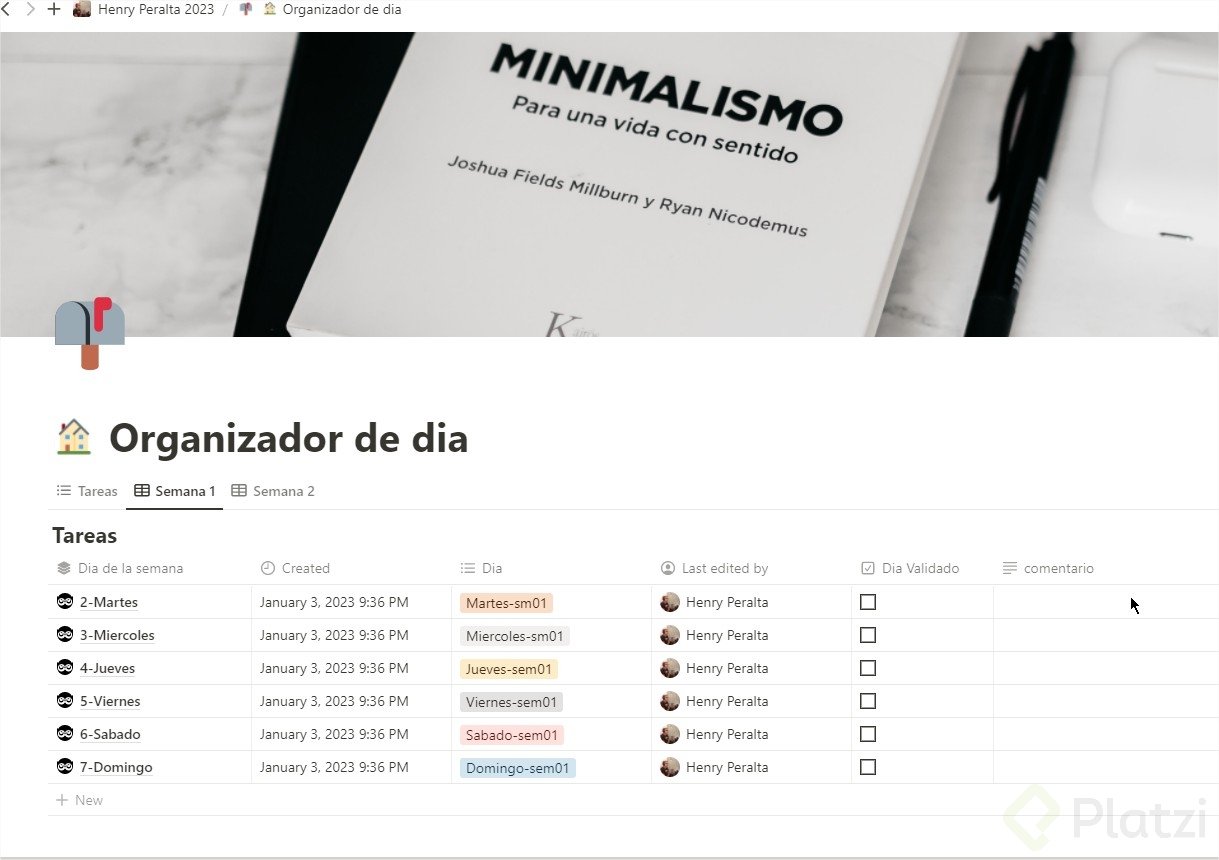
Task: Click Created date in 2-Martes row
Action: point(334,602)
